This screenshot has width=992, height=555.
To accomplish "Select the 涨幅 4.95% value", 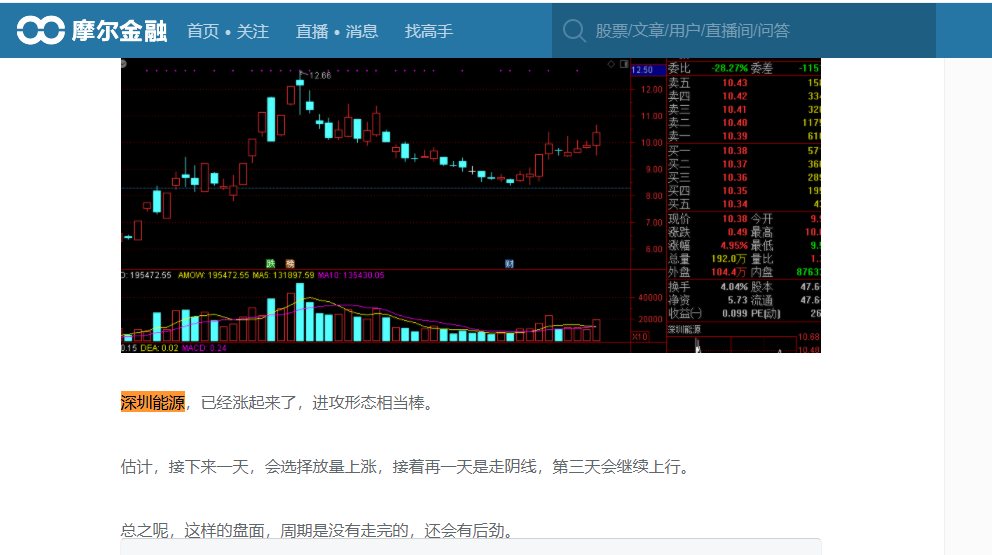I will coord(734,246).
